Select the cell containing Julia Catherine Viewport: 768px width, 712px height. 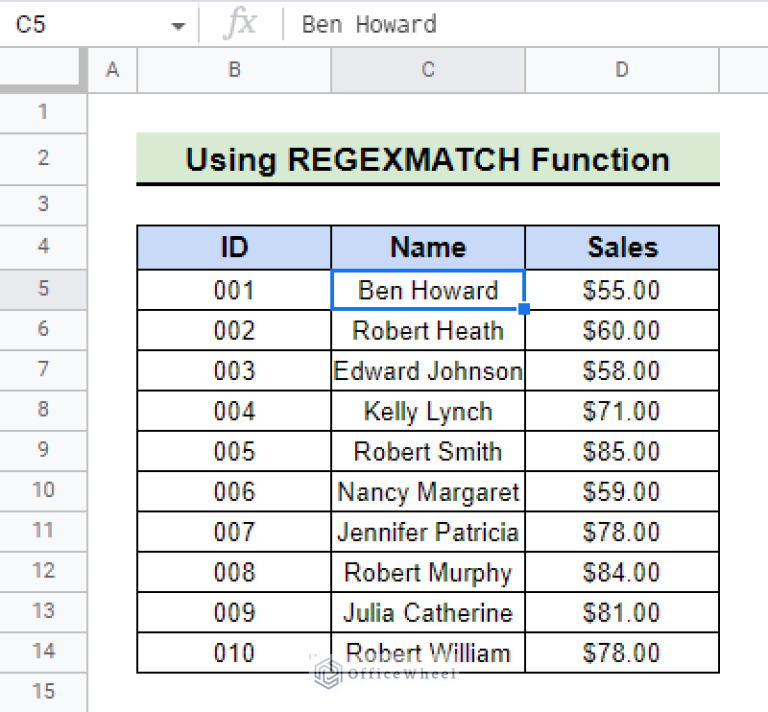(x=428, y=612)
